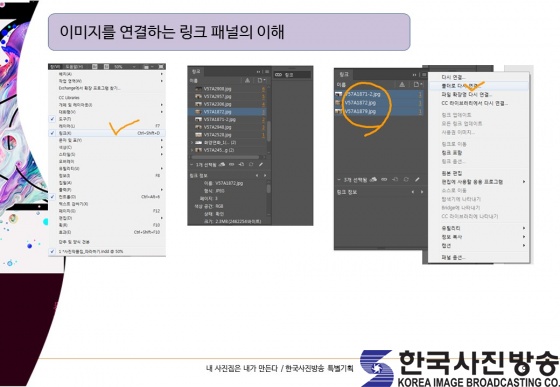Expand the V57A245 link group row

tap(192, 150)
